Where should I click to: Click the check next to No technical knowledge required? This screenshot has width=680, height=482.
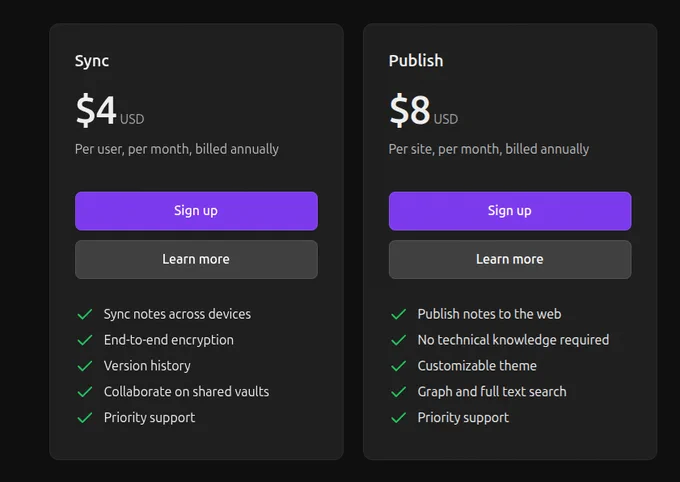tap(399, 340)
